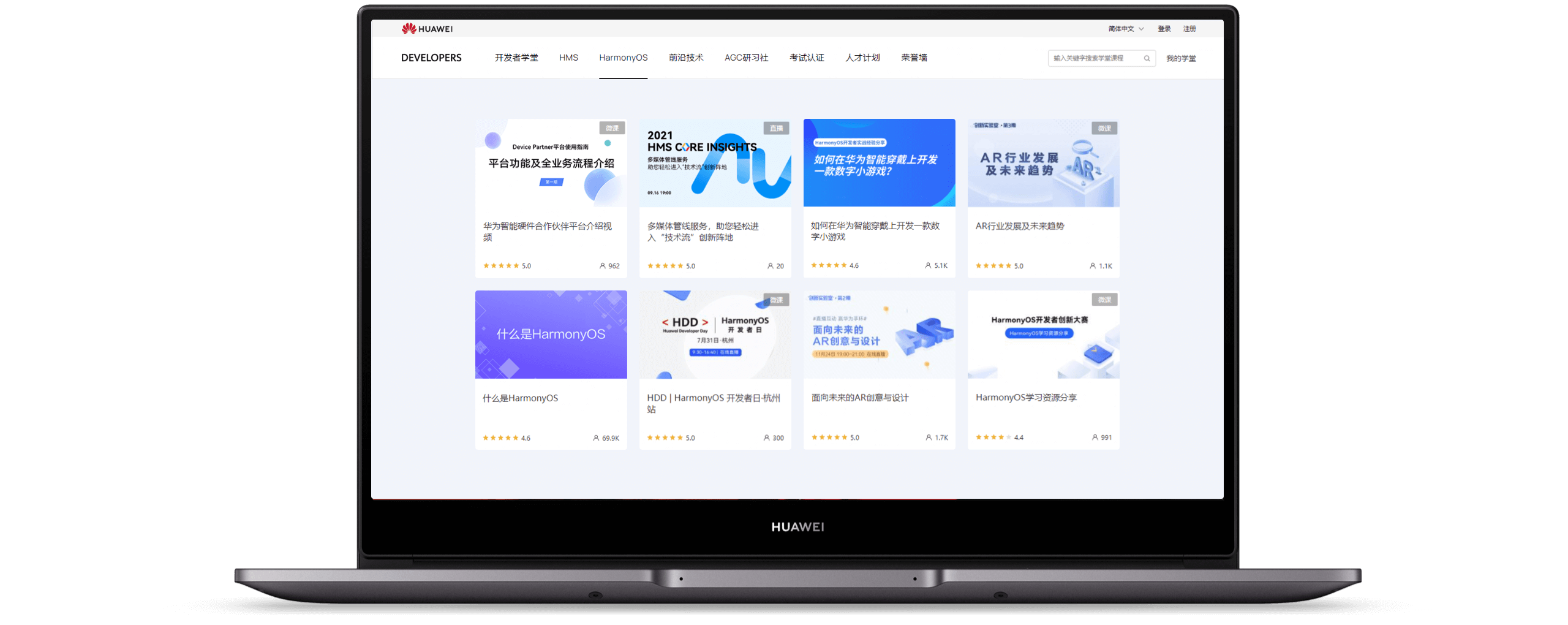This screenshot has height=625, width=1568.
Task: Click the 注册 register link
Action: [x=1189, y=29]
